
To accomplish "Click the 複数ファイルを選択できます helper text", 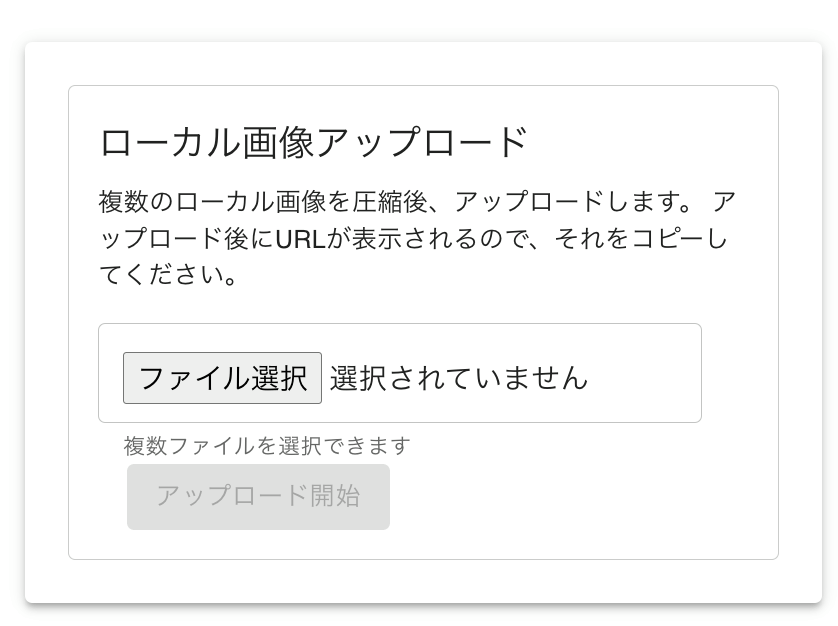I will [267, 445].
